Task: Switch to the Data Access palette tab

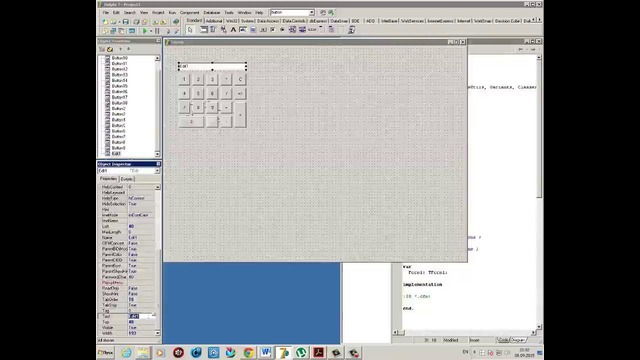Action: [x=268, y=21]
